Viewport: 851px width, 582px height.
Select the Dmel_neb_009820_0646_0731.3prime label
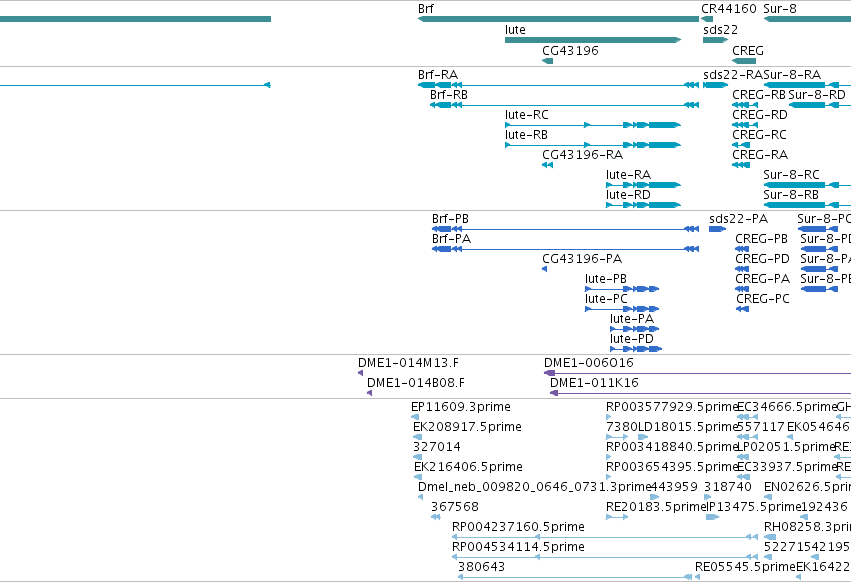pos(534,488)
